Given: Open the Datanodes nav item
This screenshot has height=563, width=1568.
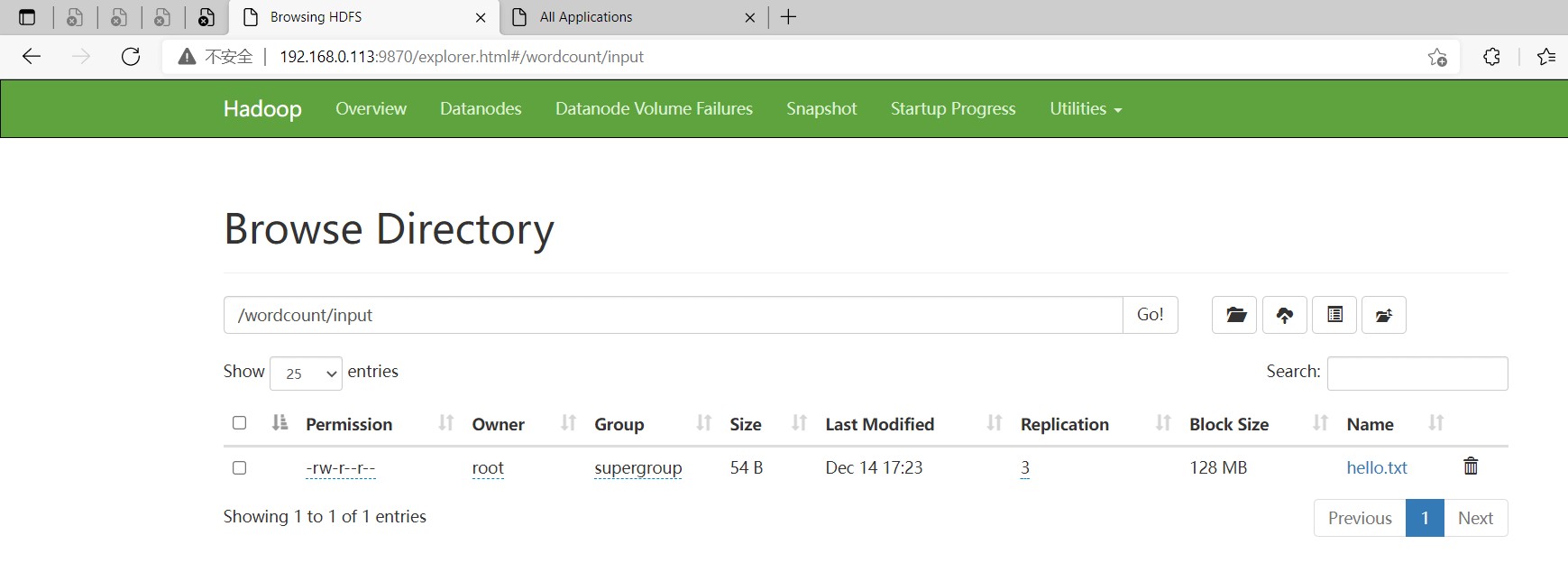Looking at the screenshot, I should coord(481,109).
